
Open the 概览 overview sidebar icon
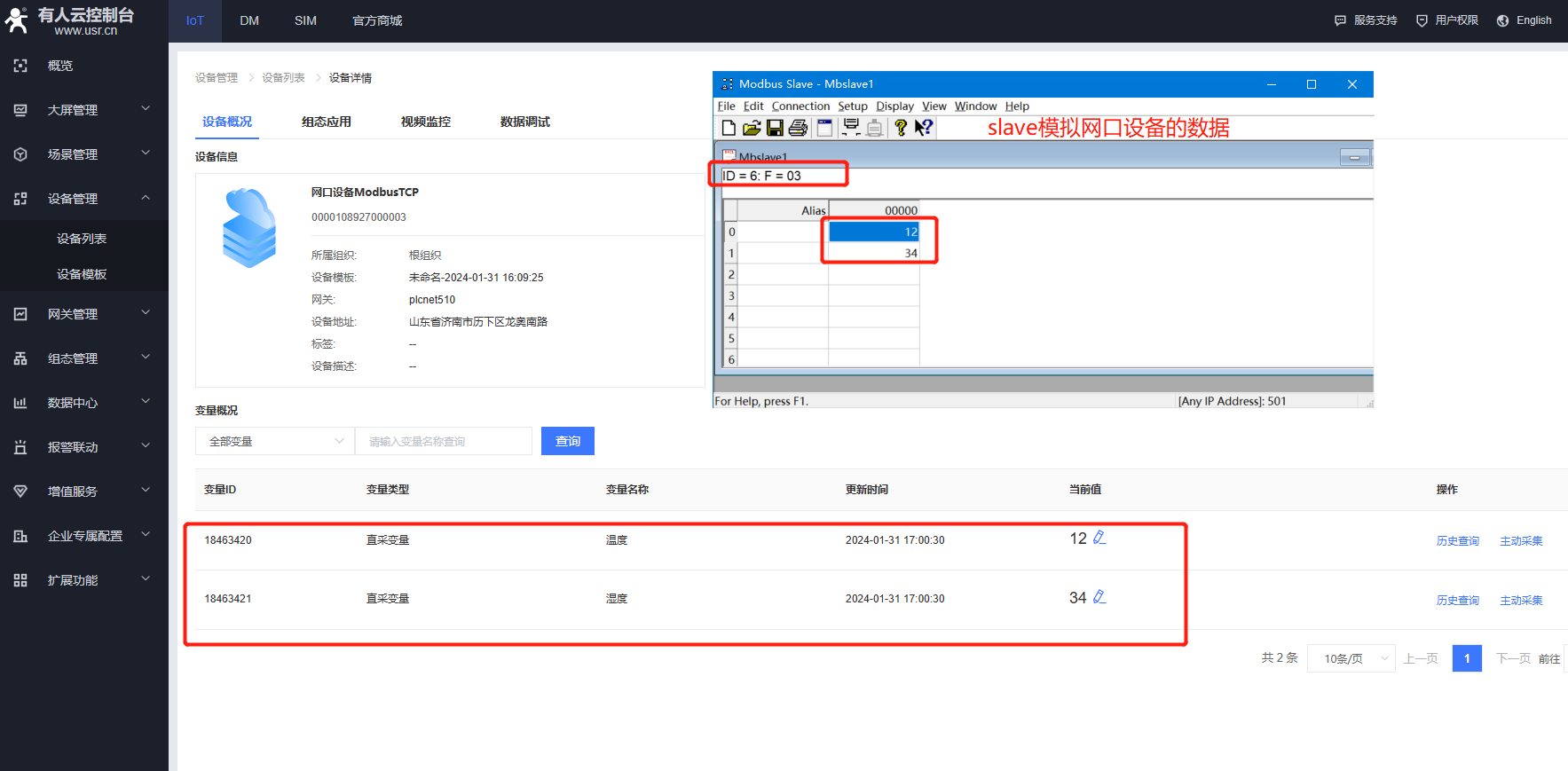20,66
